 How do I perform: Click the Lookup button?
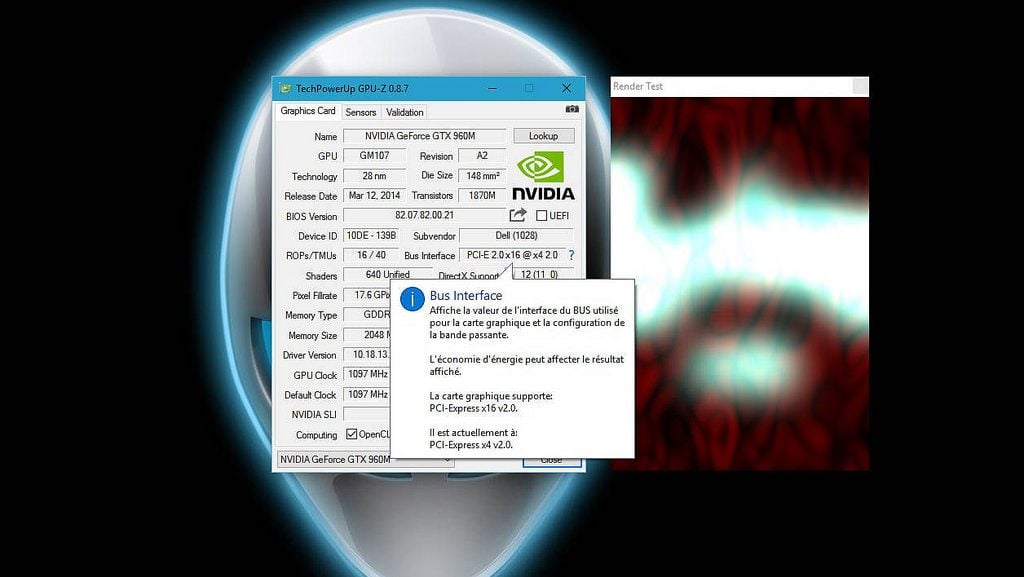pyautogui.click(x=543, y=136)
